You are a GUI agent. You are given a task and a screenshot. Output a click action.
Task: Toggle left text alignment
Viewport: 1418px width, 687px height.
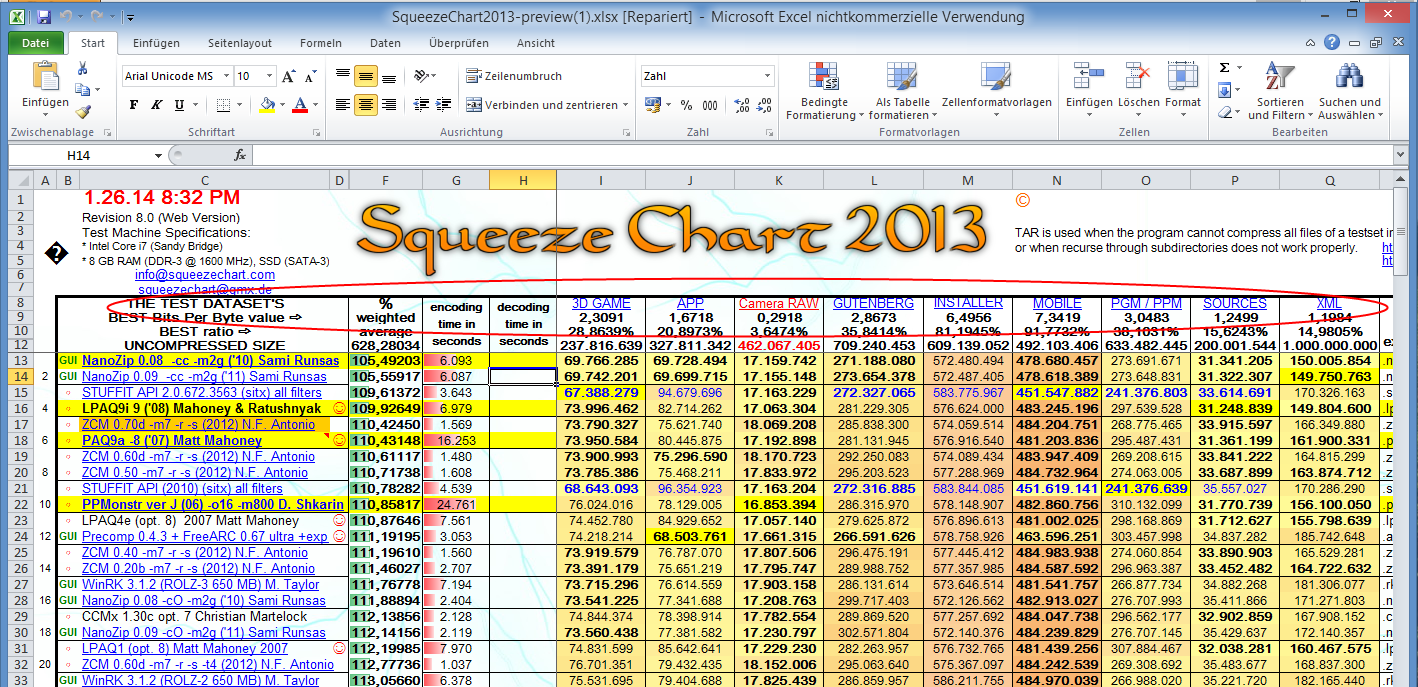(x=343, y=105)
